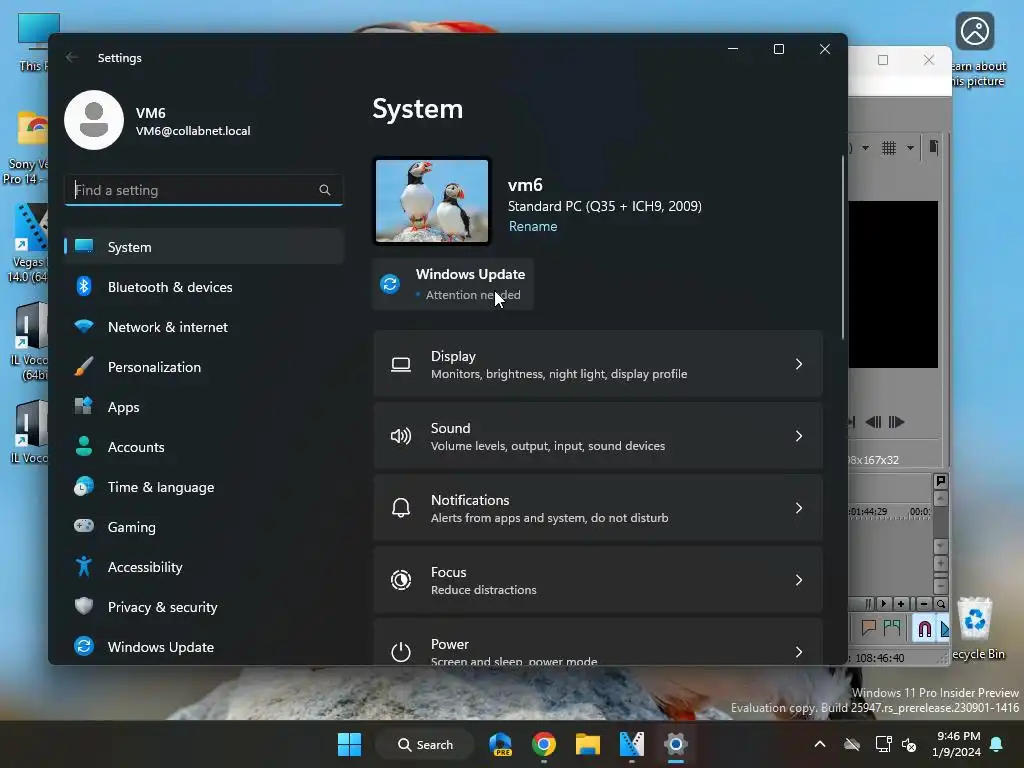1024x768 pixels.
Task: Click the grid overlay icon in Vegas preview
Action: (888, 148)
